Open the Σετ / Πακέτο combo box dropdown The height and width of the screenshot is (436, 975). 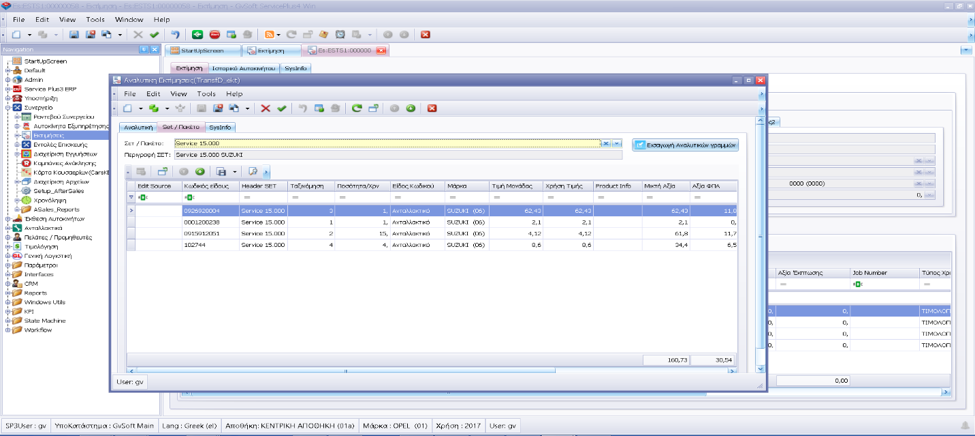pos(617,144)
